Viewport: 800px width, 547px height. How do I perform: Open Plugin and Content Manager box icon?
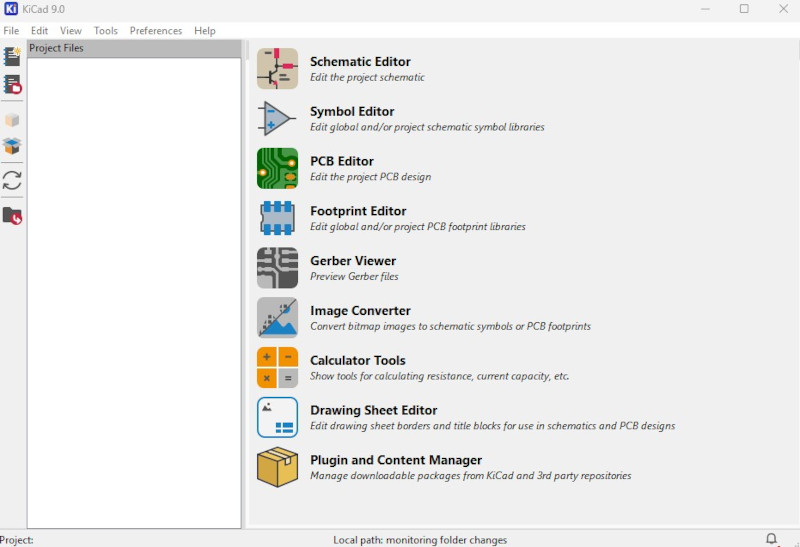(277, 467)
